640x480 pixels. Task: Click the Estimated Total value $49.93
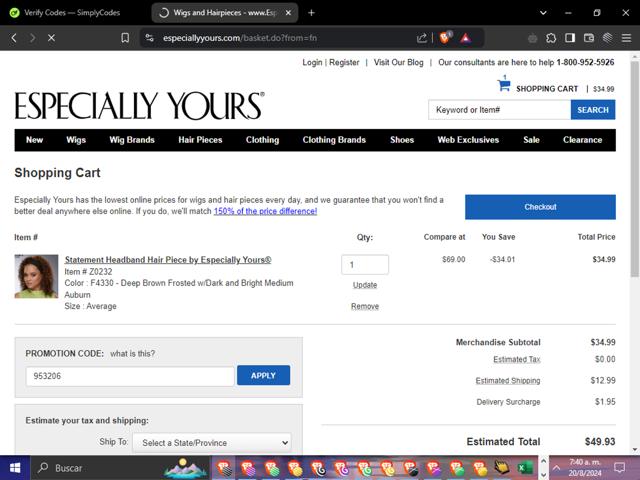coord(600,442)
